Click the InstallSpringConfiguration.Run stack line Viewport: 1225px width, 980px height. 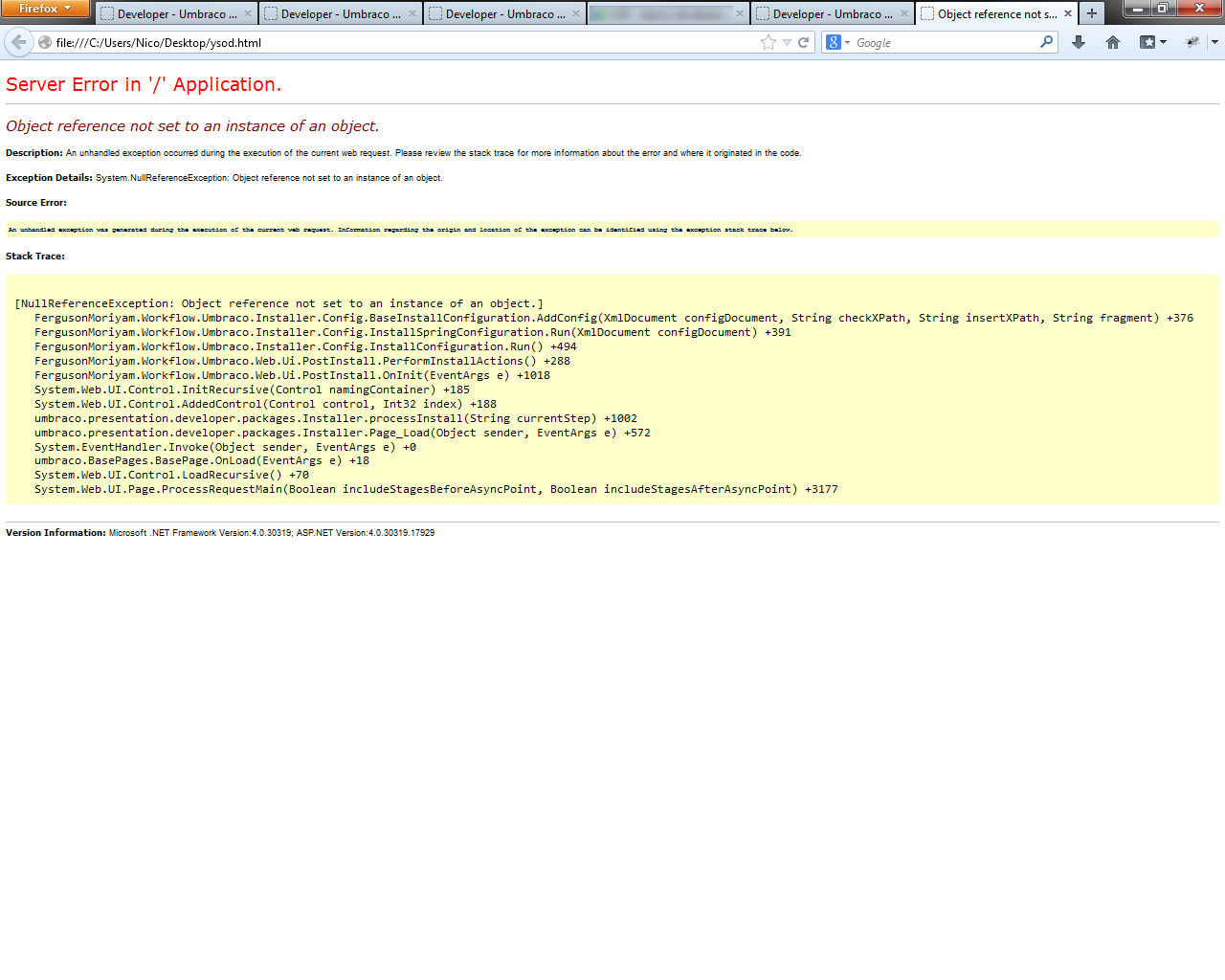pyautogui.click(x=412, y=332)
